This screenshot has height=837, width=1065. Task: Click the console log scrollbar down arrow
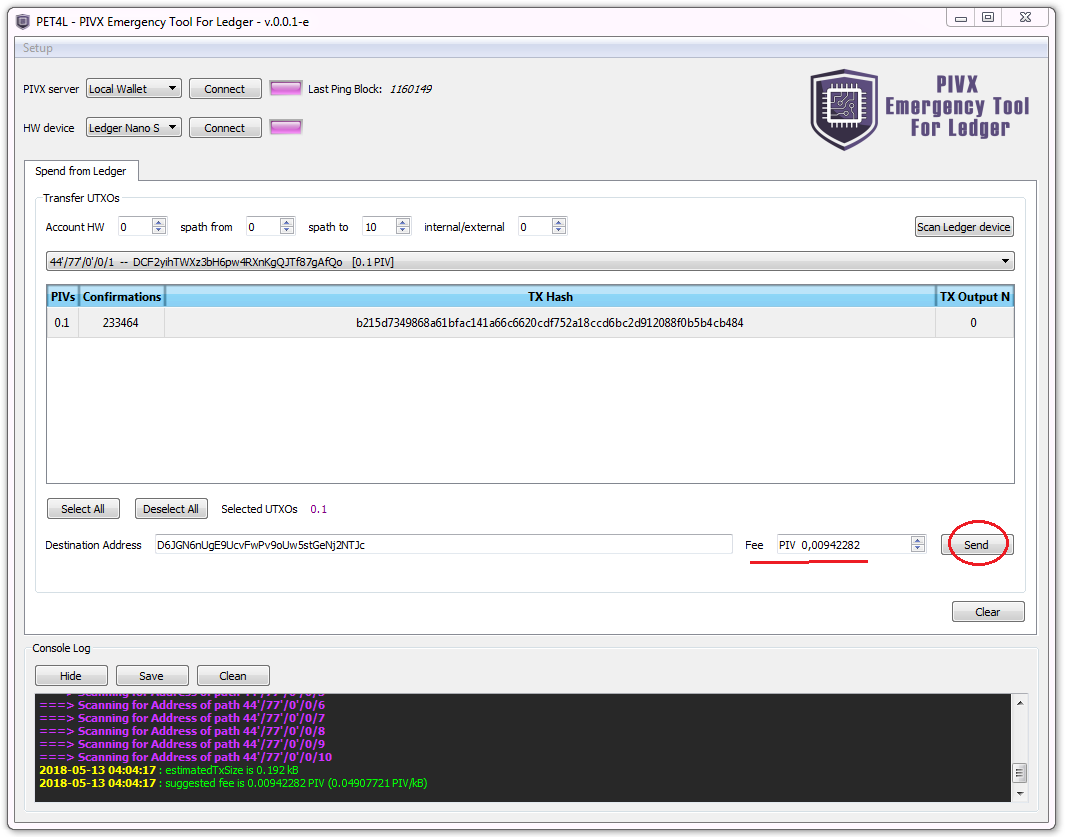pyautogui.click(x=1019, y=794)
